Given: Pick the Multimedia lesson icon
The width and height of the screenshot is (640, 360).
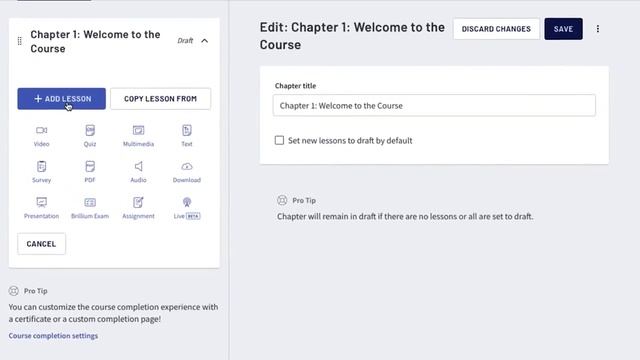Looking at the screenshot, I should (138, 131).
